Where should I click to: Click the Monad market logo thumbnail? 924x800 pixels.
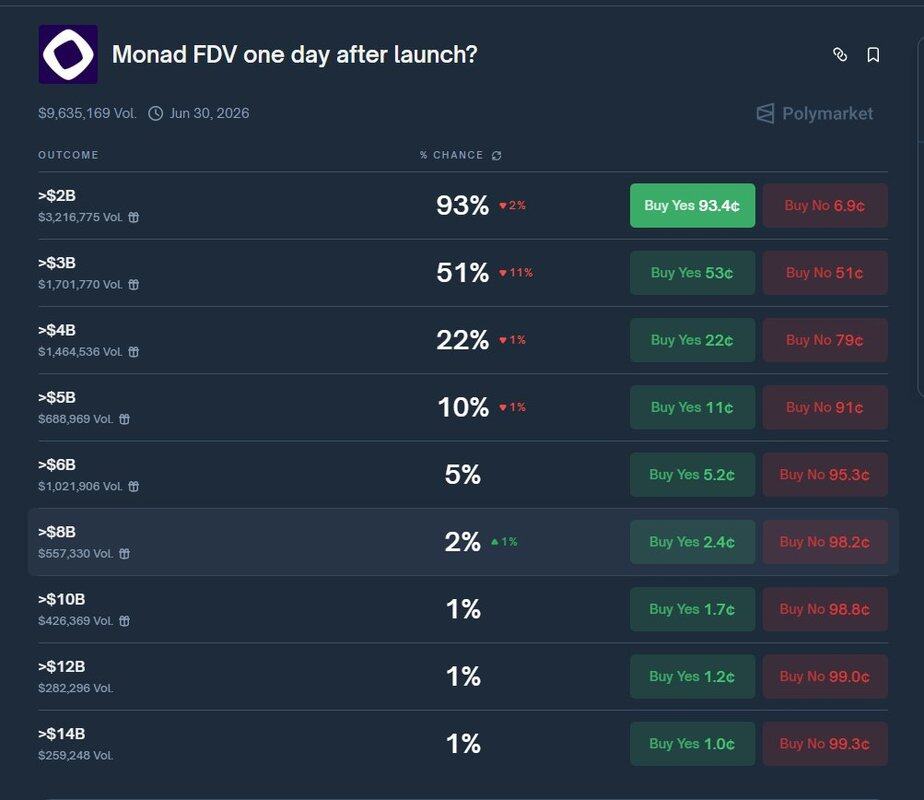point(68,54)
